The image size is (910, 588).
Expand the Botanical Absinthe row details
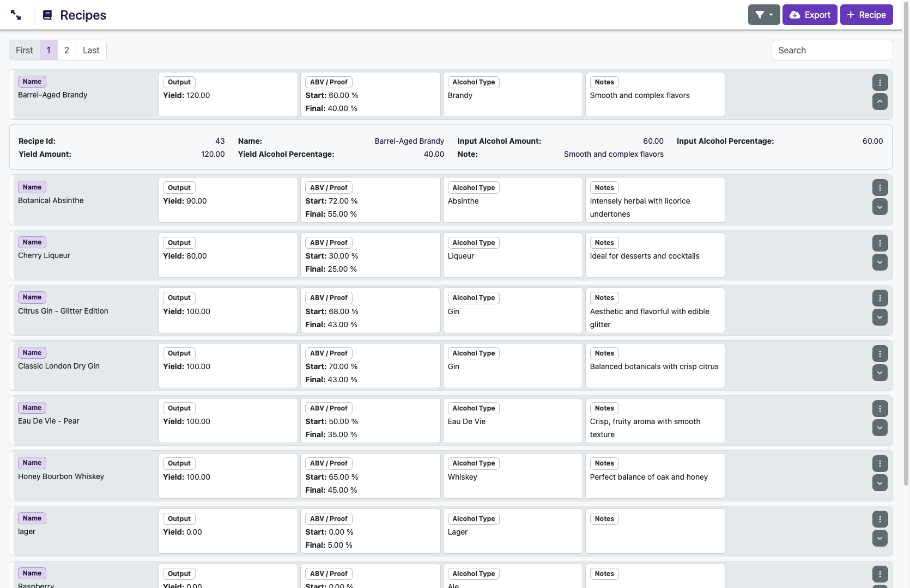pyautogui.click(x=880, y=207)
